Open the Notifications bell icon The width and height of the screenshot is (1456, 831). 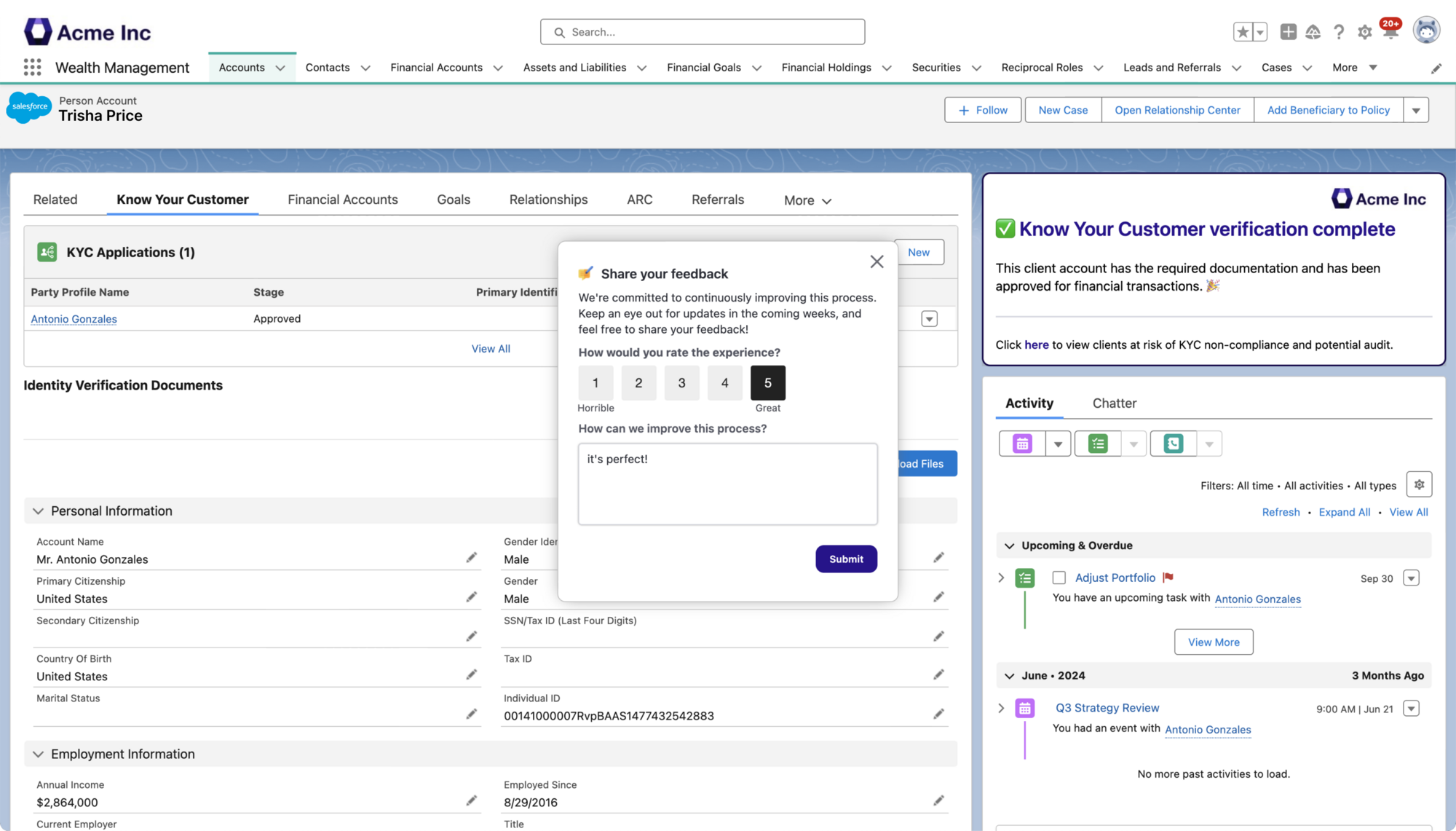pos(1390,32)
